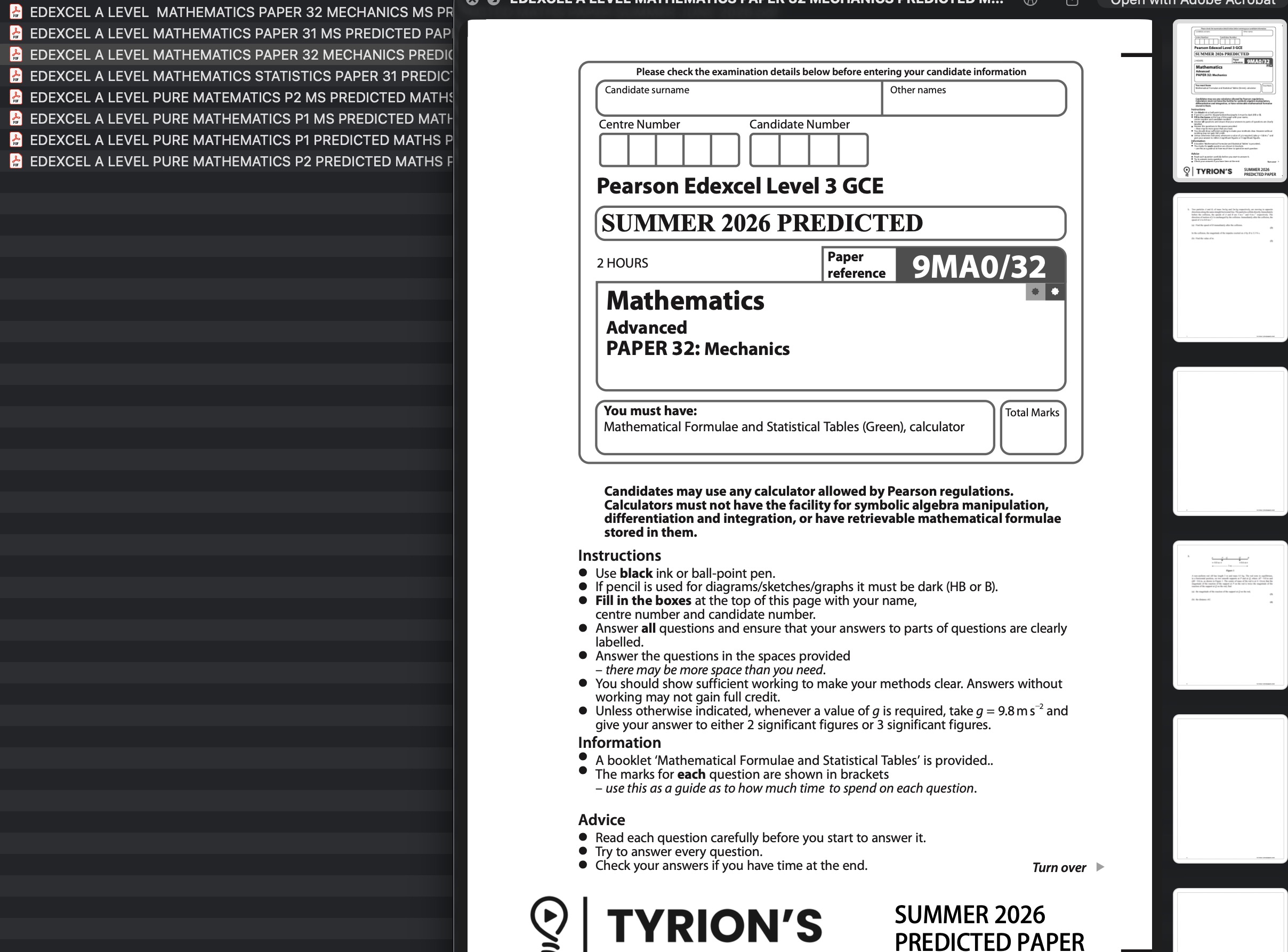The image size is (1288, 952).
Task: Click PDF icon of Paper 32 Mechanics MS file
Action: pyautogui.click(x=16, y=12)
